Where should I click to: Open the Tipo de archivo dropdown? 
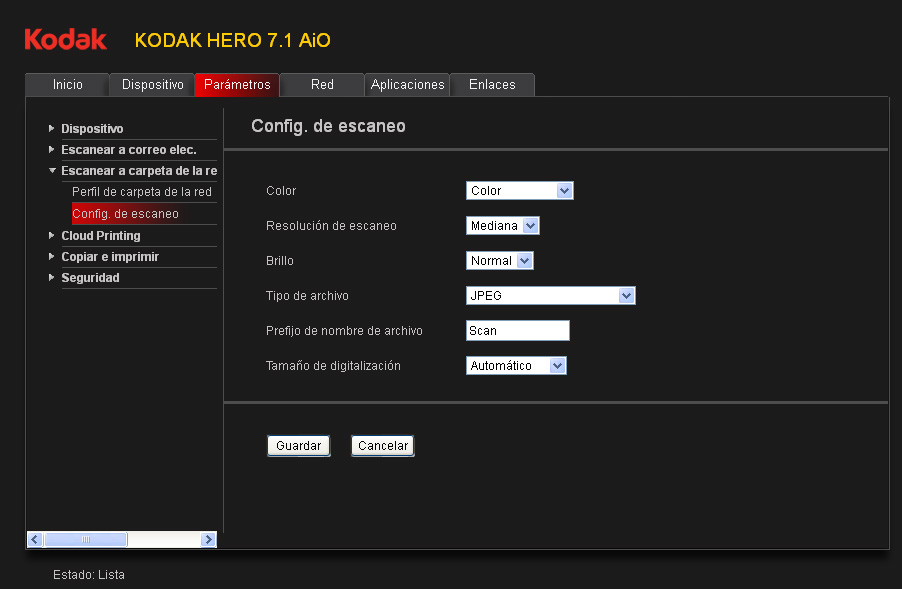[551, 296]
